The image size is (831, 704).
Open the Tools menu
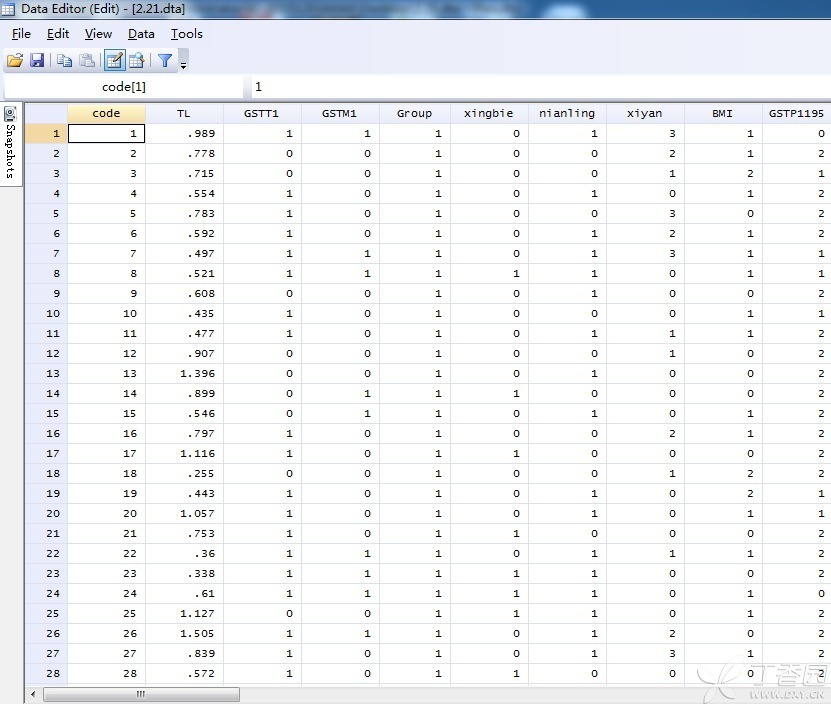coord(186,33)
